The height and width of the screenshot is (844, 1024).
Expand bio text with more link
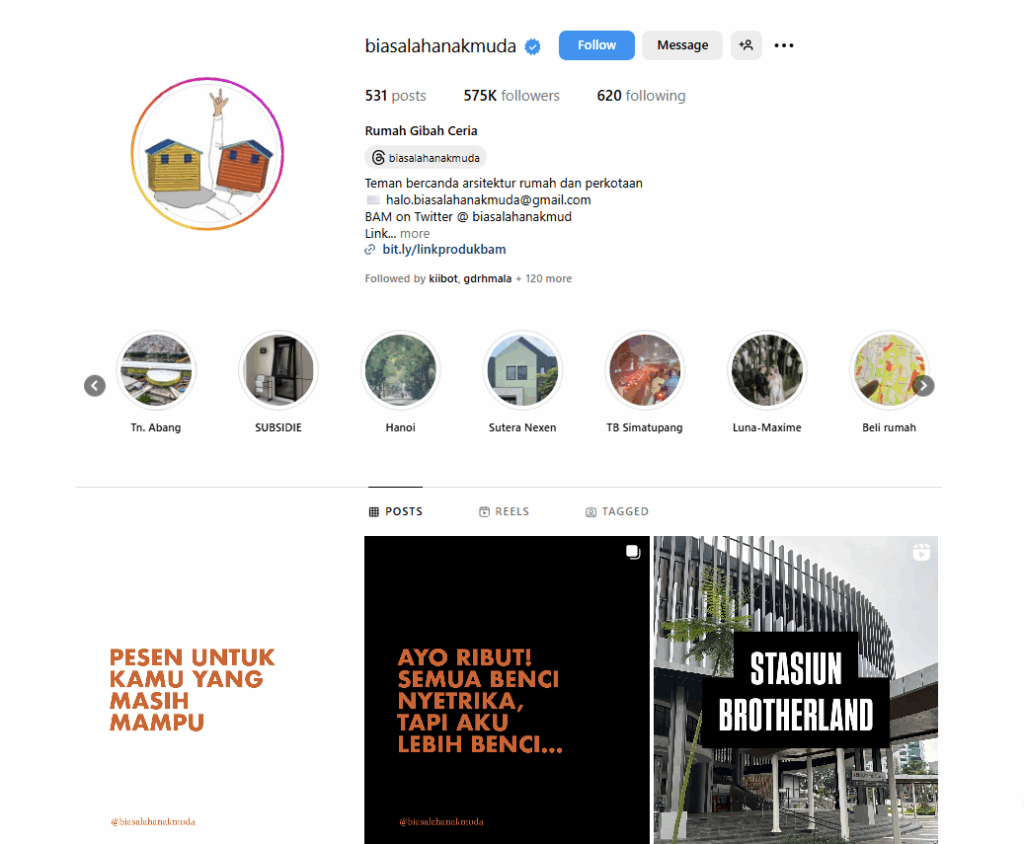pyautogui.click(x=415, y=233)
